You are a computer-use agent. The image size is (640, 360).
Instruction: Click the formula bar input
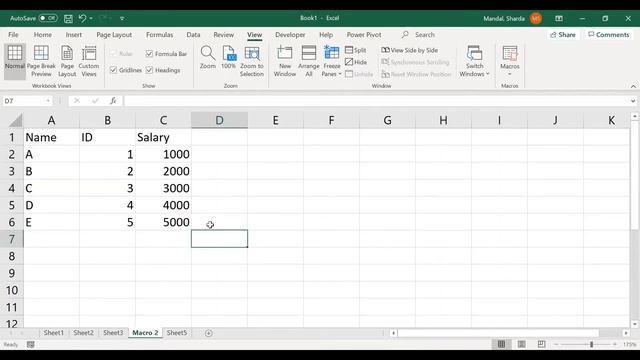376,101
